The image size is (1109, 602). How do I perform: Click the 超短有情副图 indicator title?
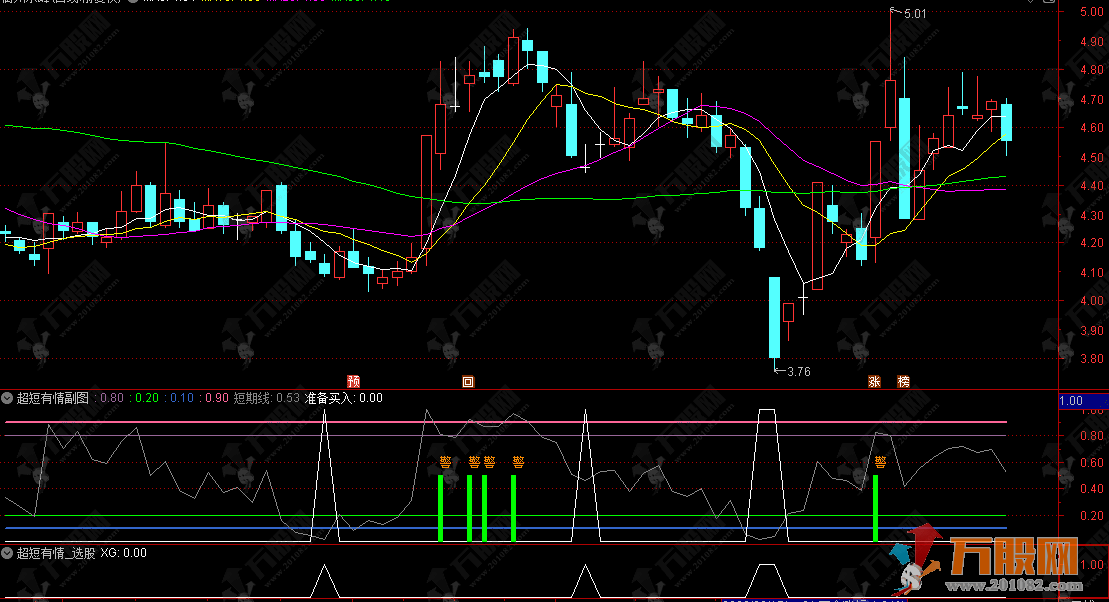[53, 398]
